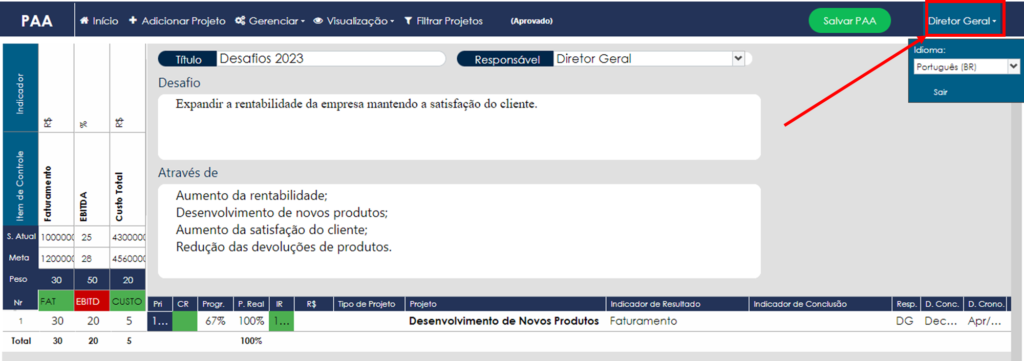Click the Dec... conclusion date cell
This screenshot has width=1024, height=361.
(941, 321)
